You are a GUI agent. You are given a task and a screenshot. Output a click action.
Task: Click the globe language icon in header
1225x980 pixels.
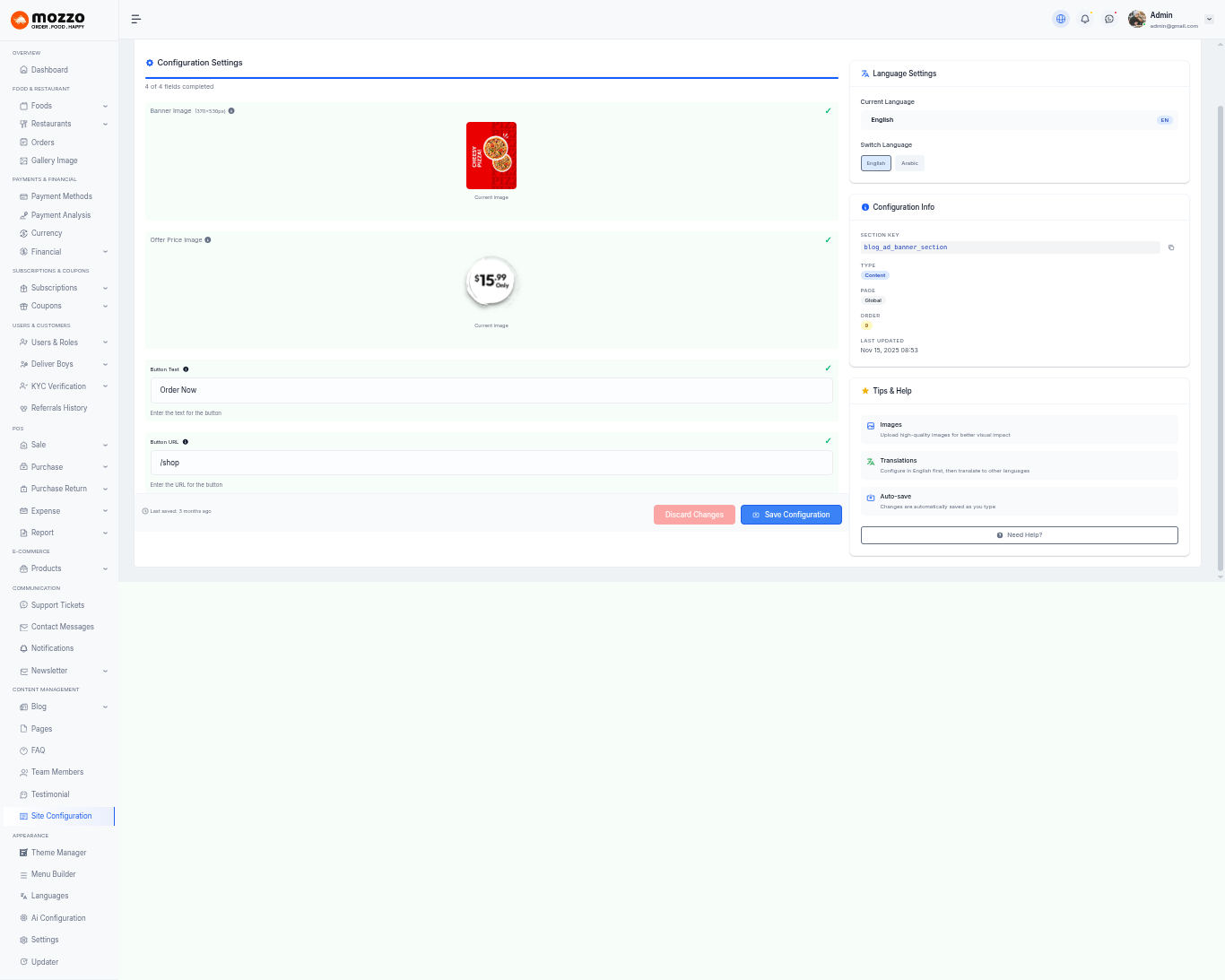click(1061, 19)
